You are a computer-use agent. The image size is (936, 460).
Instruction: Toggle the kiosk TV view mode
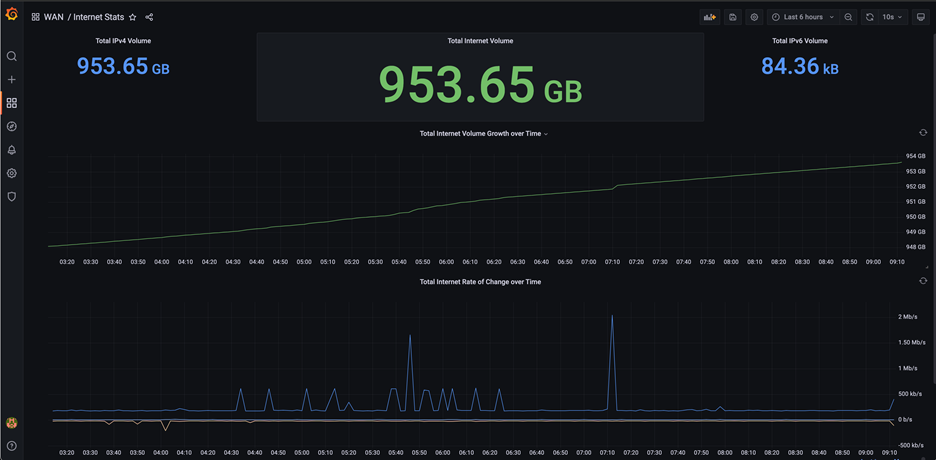921,17
